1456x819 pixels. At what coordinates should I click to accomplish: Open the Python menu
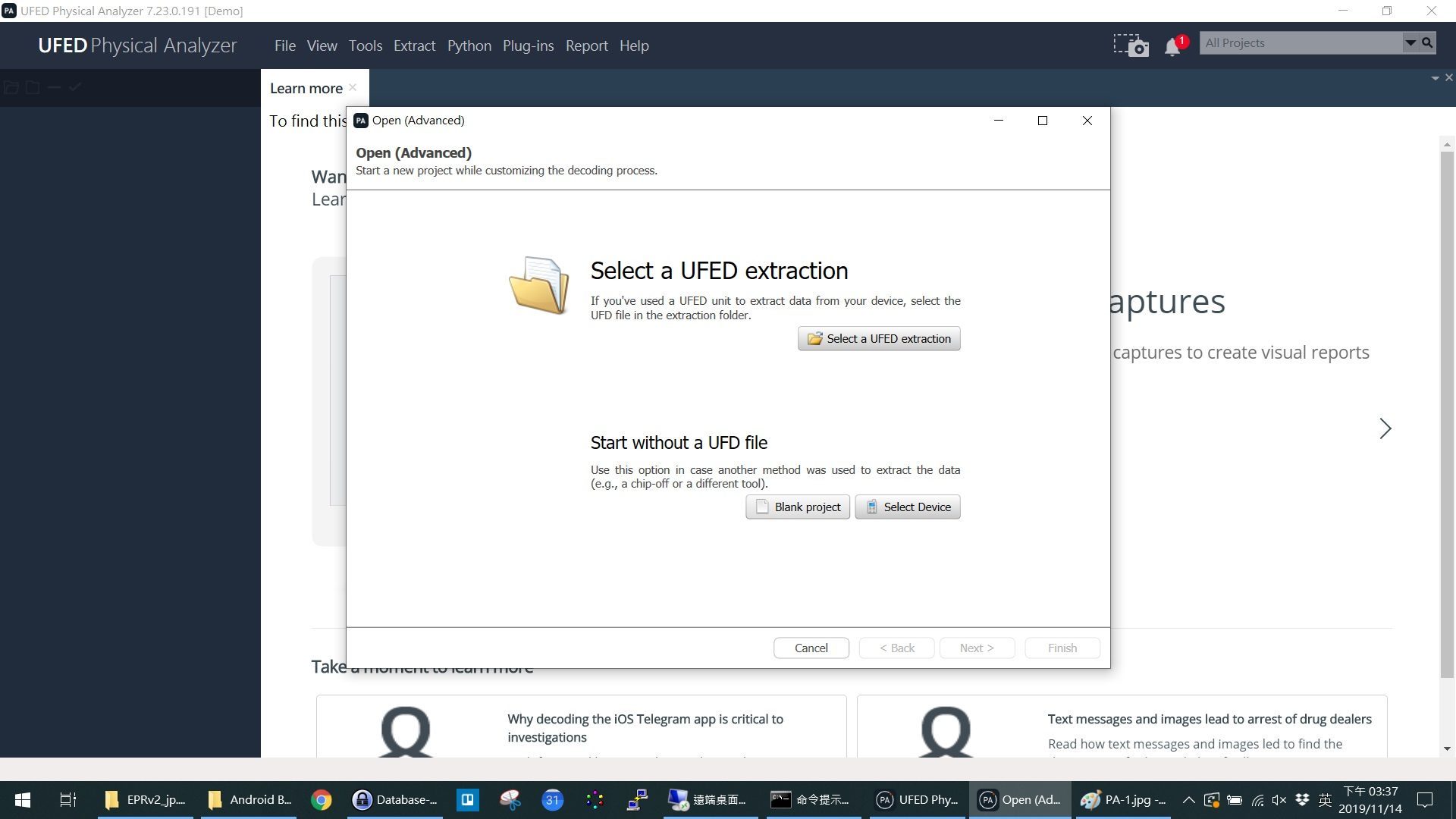tap(469, 45)
